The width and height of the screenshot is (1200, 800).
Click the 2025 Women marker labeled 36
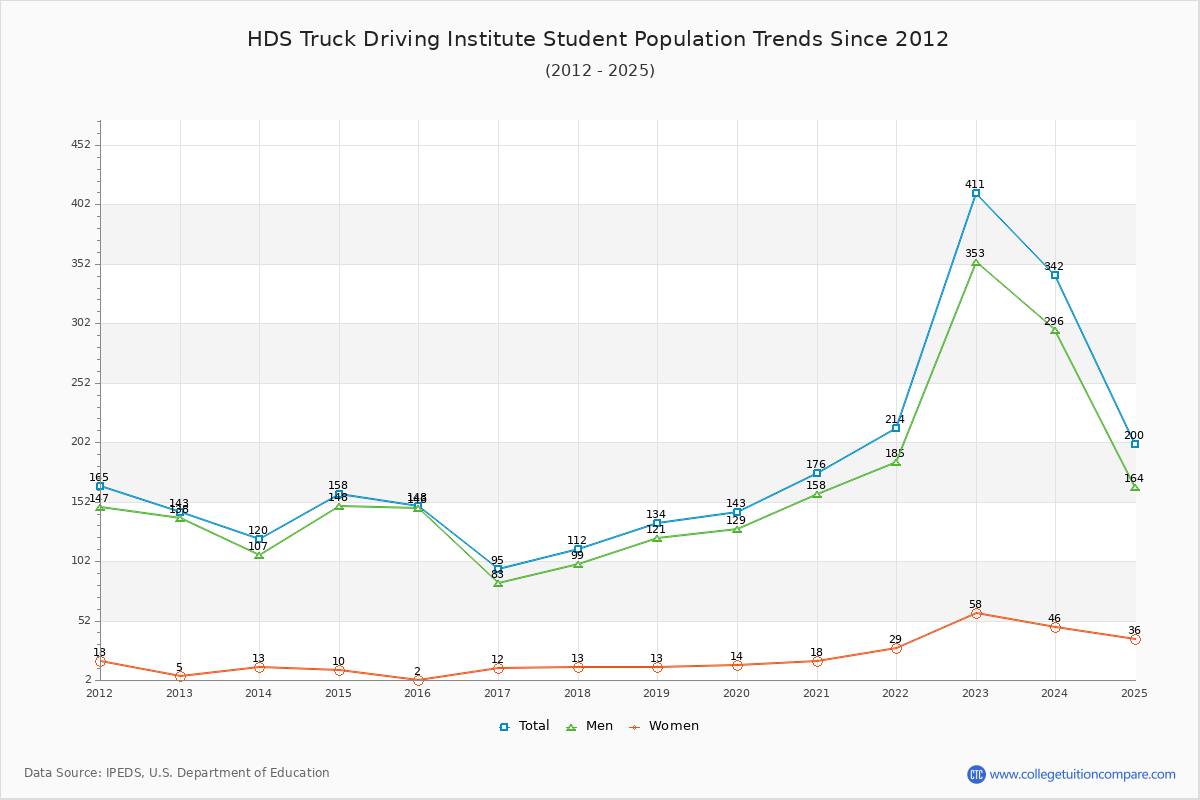pyautogui.click(x=1135, y=639)
